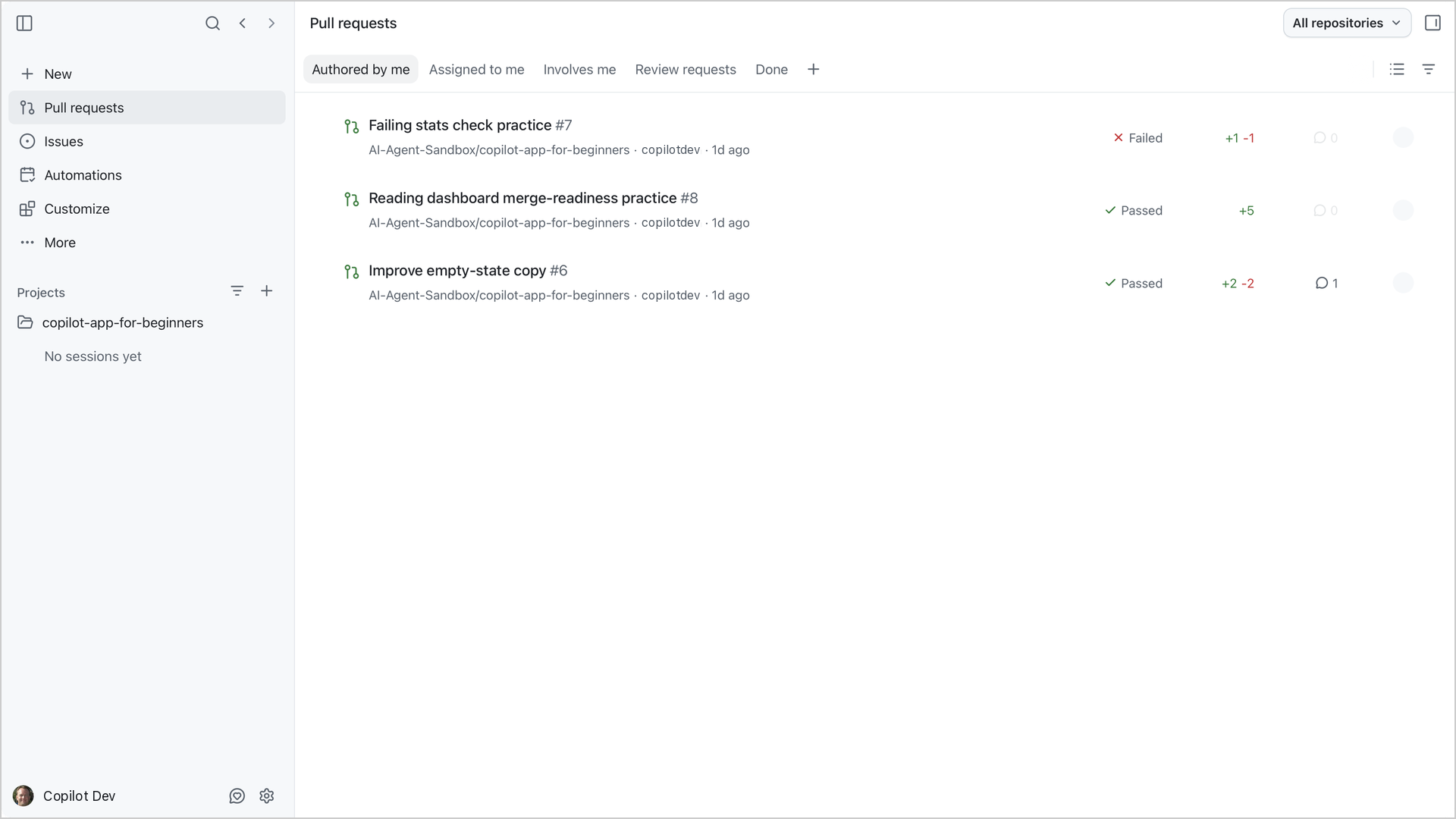Click the No sessions yet text
Image resolution: width=1456 pixels, height=819 pixels.
(x=93, y=356)
